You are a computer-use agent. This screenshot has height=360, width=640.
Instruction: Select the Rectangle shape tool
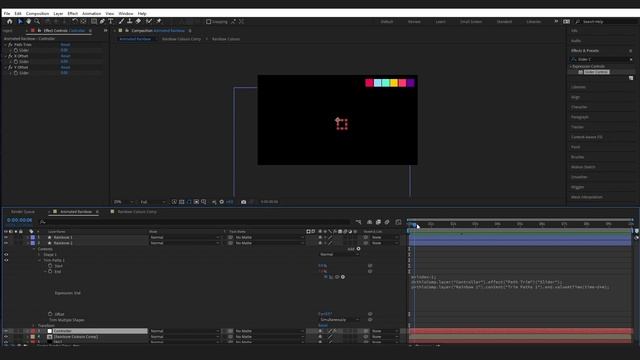point(94,21)
